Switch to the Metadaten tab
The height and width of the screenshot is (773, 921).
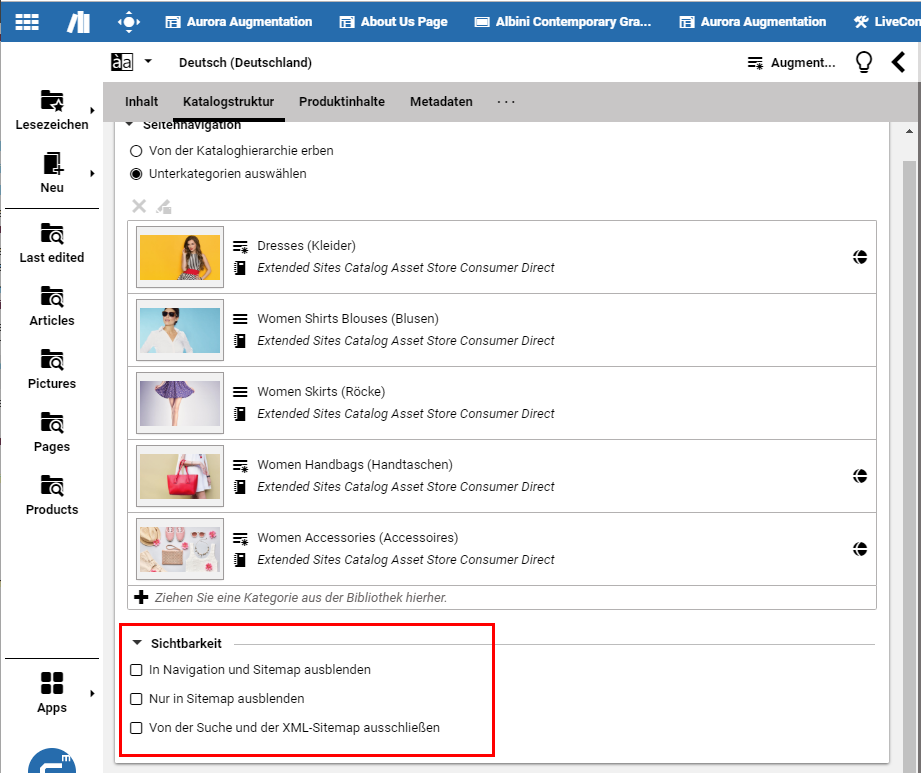point(441,102)
